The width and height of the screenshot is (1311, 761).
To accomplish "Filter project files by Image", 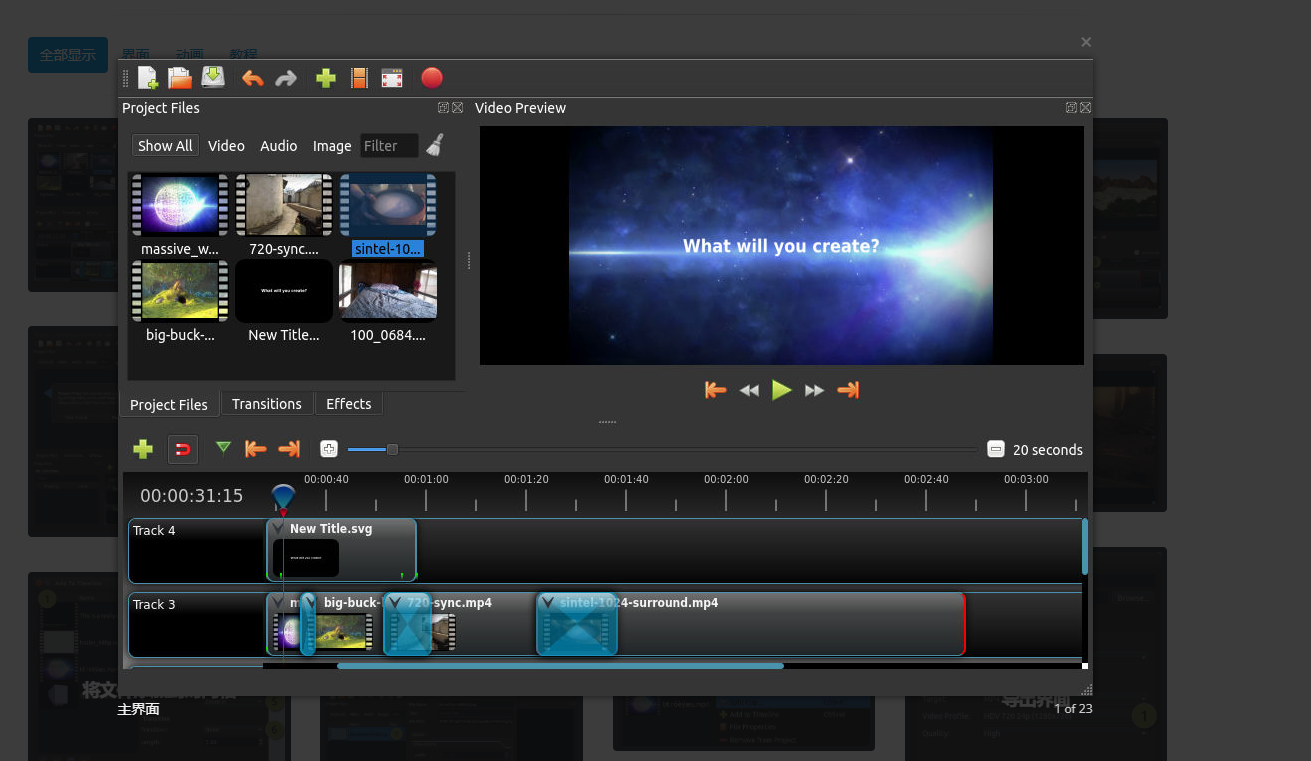I will tap(332, 146).
